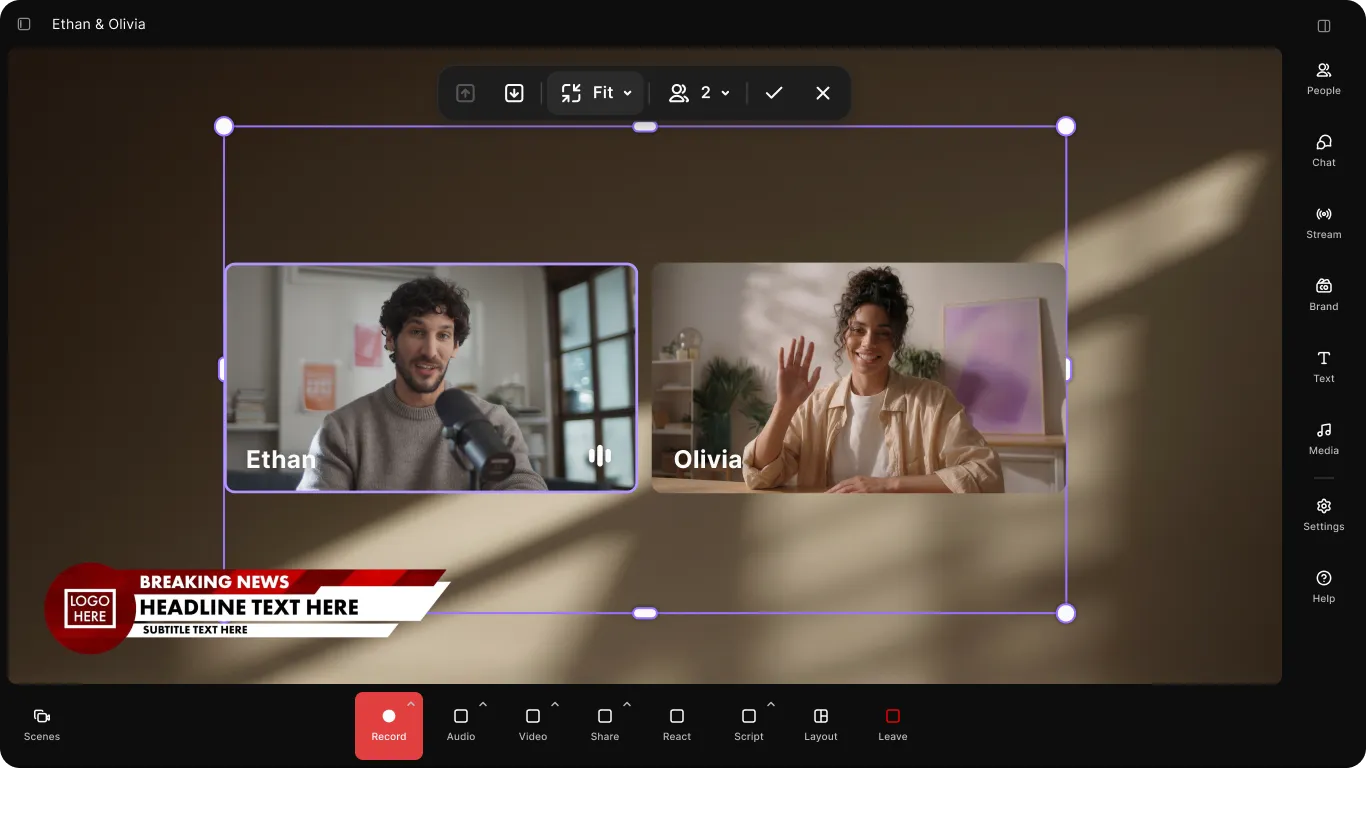This screenshot has height=827, width=1366.
Task: Expand the Script options caret
Action: point(771,704)
